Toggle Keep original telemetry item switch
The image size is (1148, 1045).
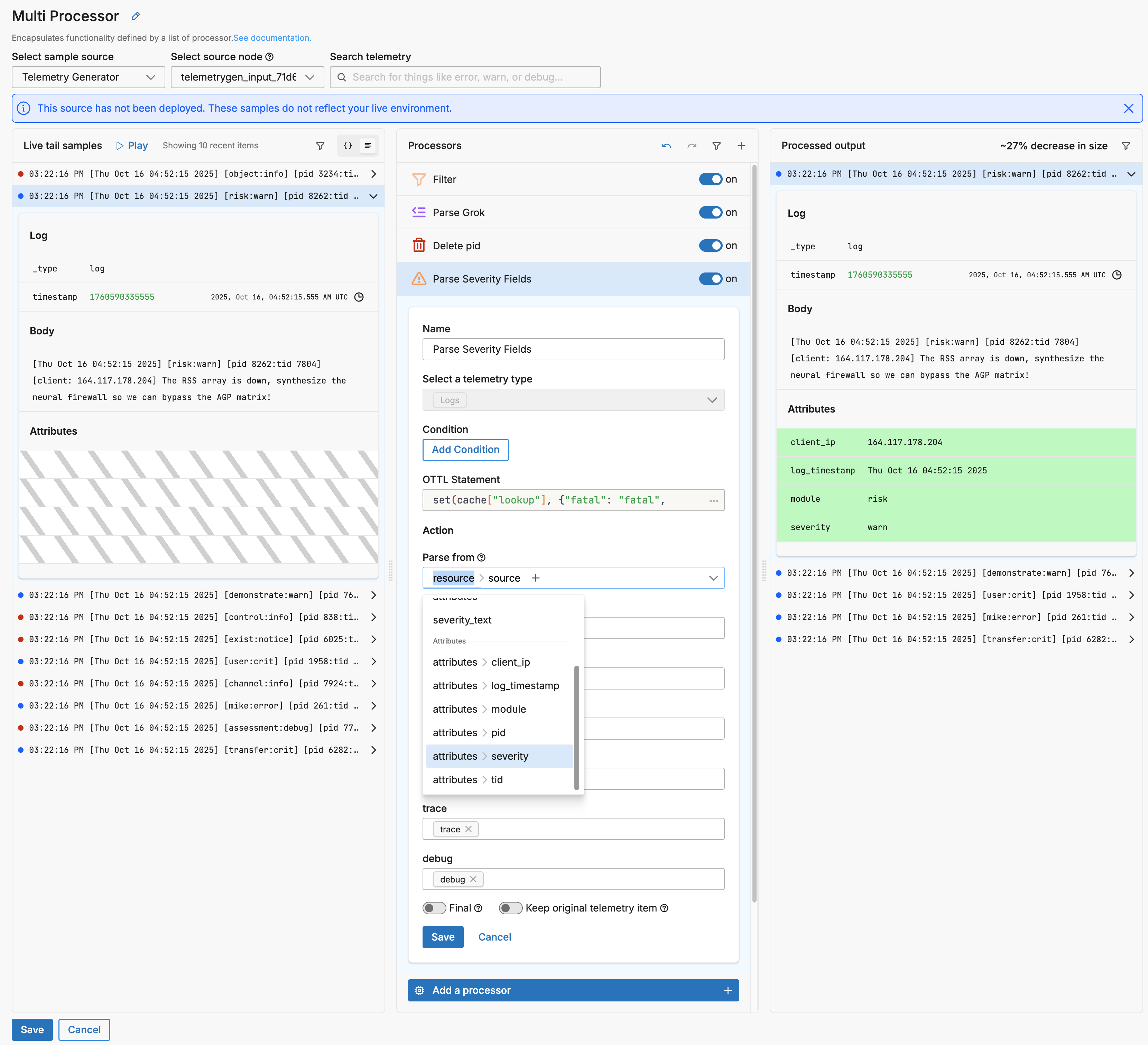tap(510, 908)
